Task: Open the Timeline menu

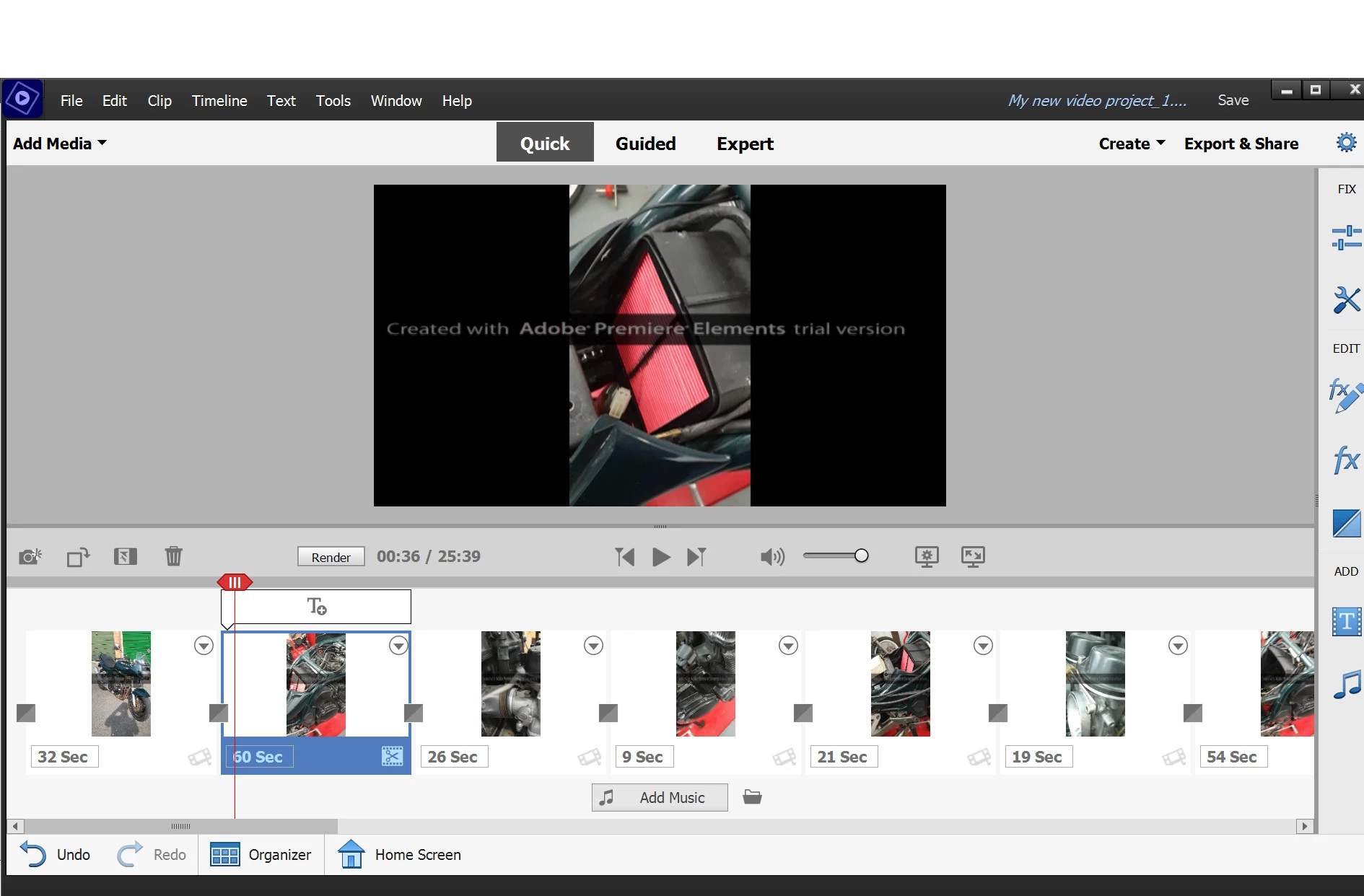Action: (x=219, y=101)
